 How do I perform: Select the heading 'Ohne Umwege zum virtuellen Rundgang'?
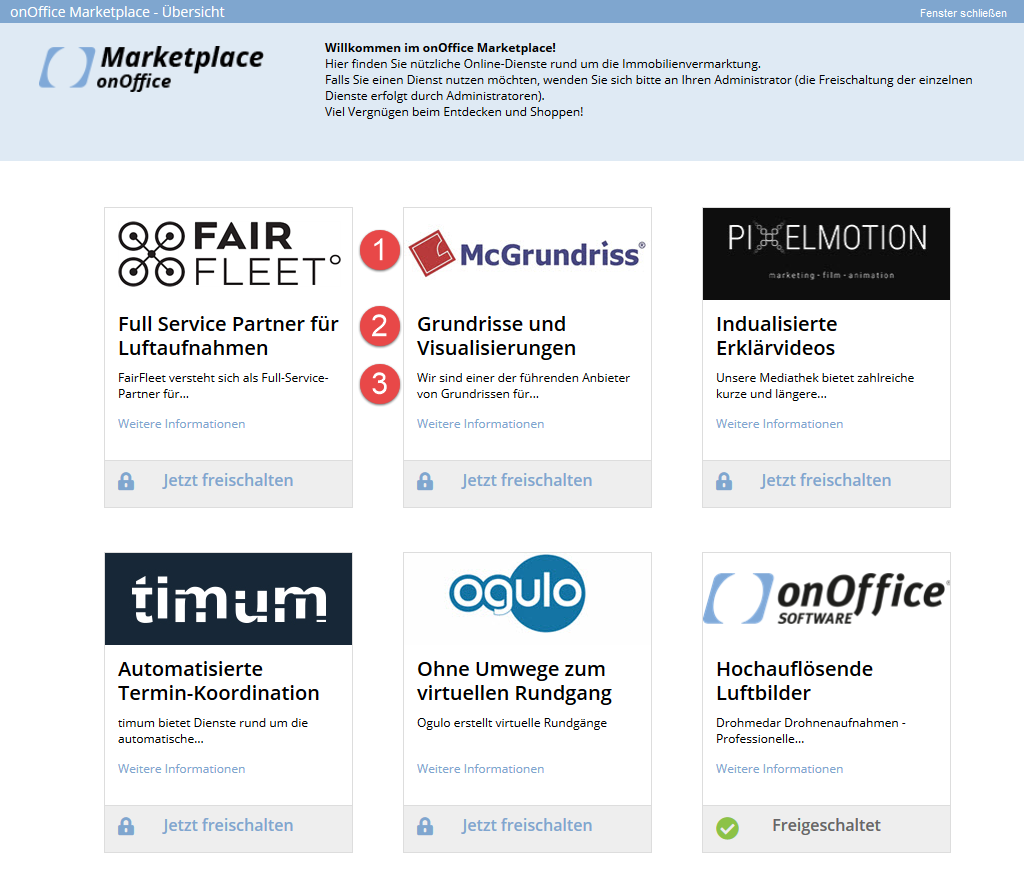(x=515, y=681)
